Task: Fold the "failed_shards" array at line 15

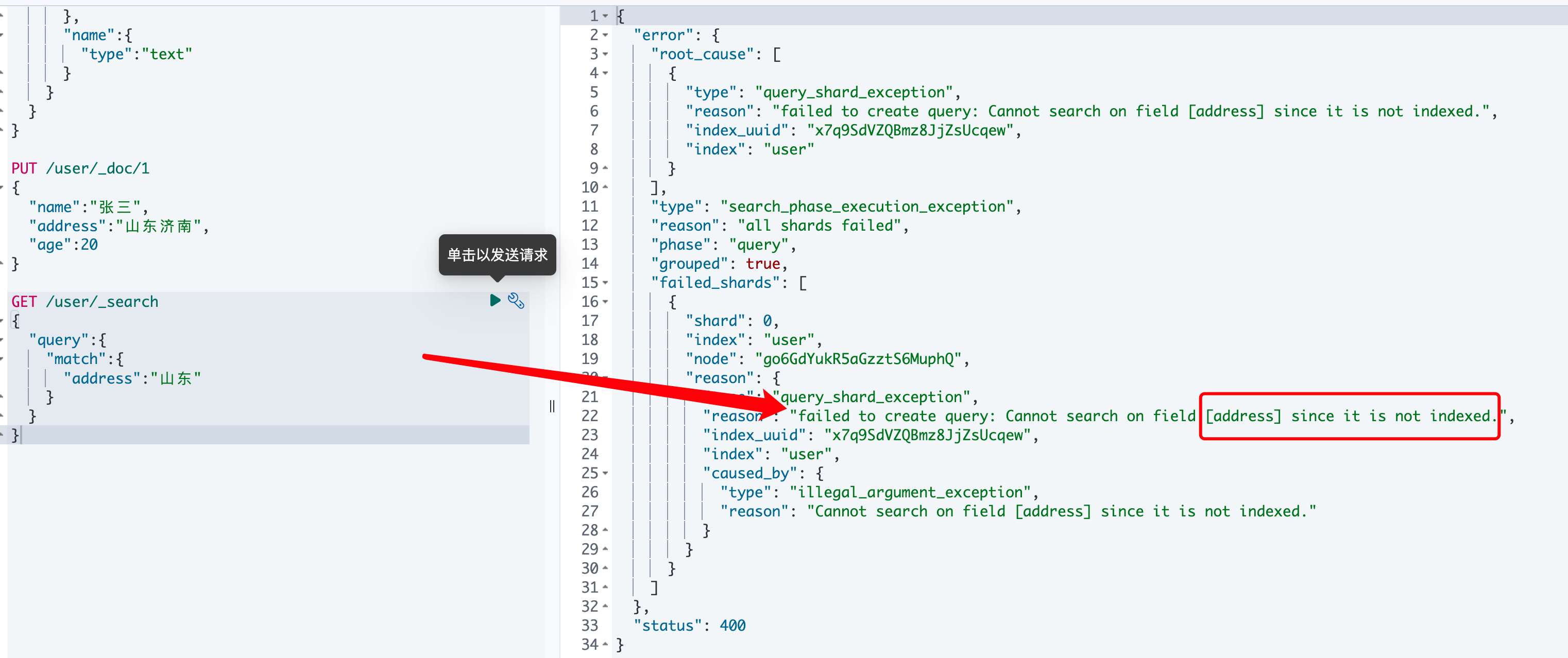Action: pyautogui.click(x=606, y=283)
